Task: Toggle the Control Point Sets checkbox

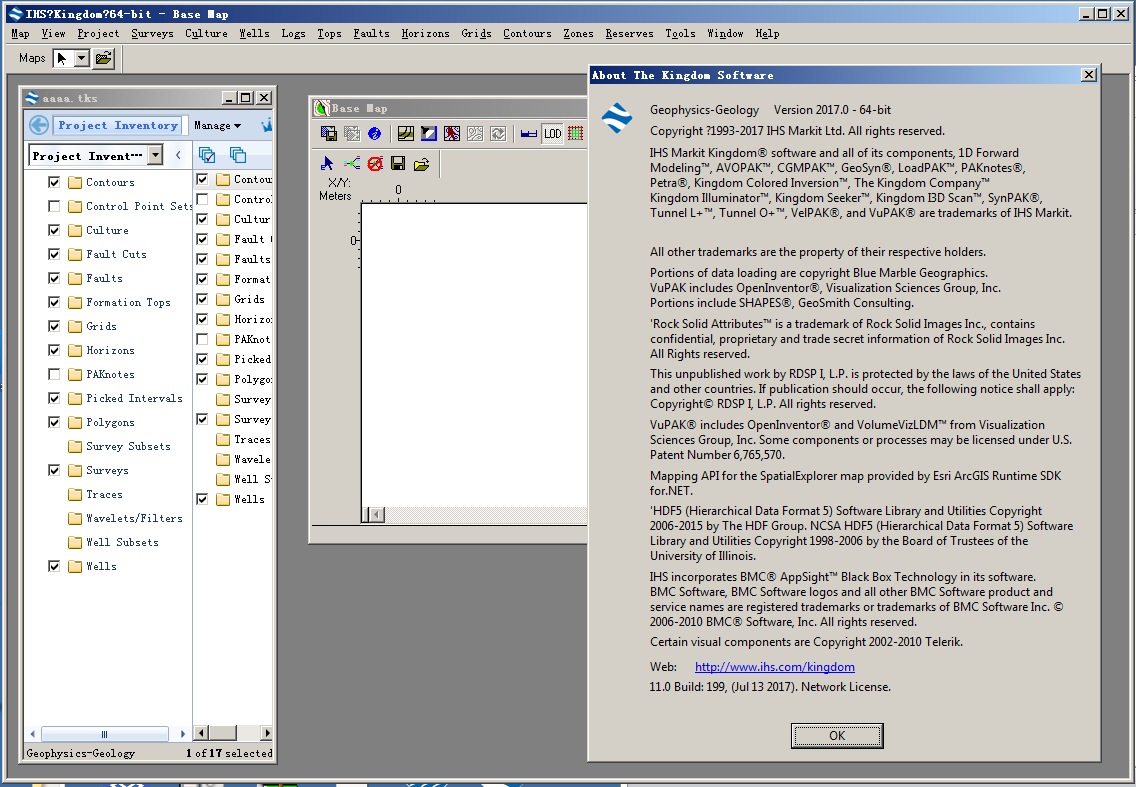Action: point(54,207)
